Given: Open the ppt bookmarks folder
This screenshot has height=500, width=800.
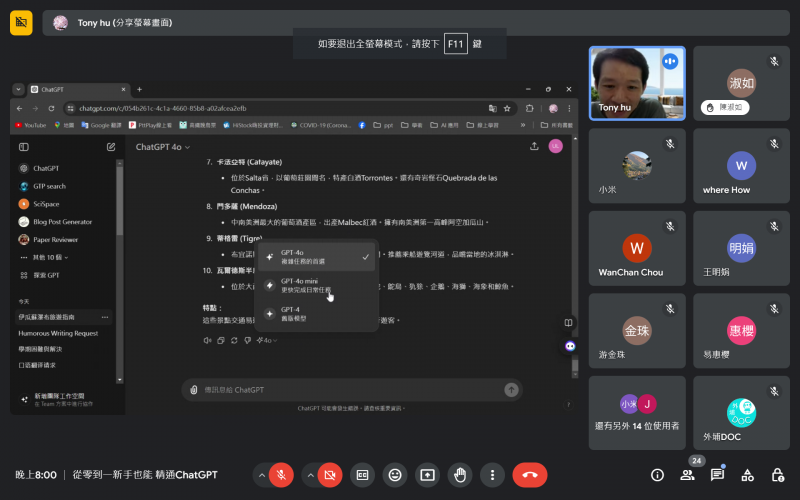Looking at the screenshot, I should tap(383, 125).
